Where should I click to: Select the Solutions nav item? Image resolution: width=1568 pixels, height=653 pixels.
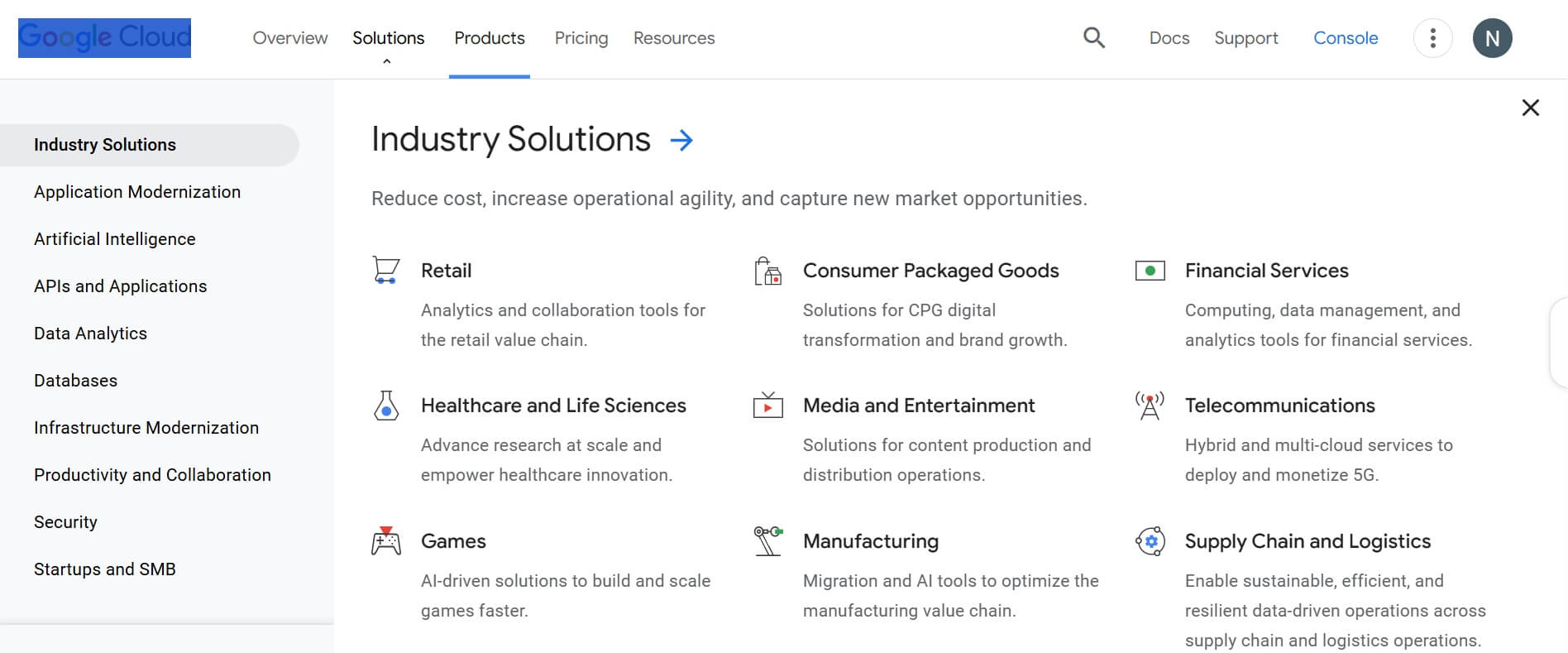tap(388, 38)
